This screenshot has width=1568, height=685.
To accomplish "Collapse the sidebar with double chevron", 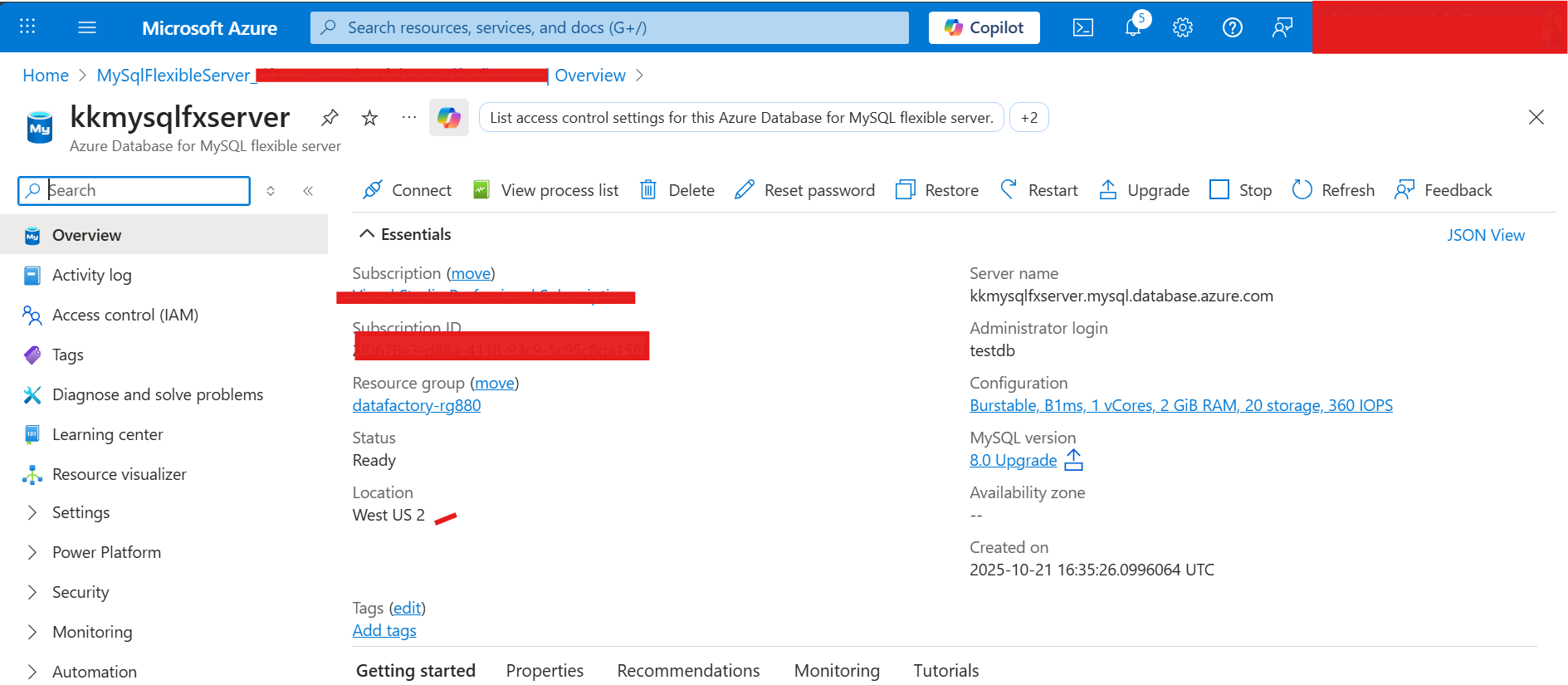I will click(x=308, y=191).
